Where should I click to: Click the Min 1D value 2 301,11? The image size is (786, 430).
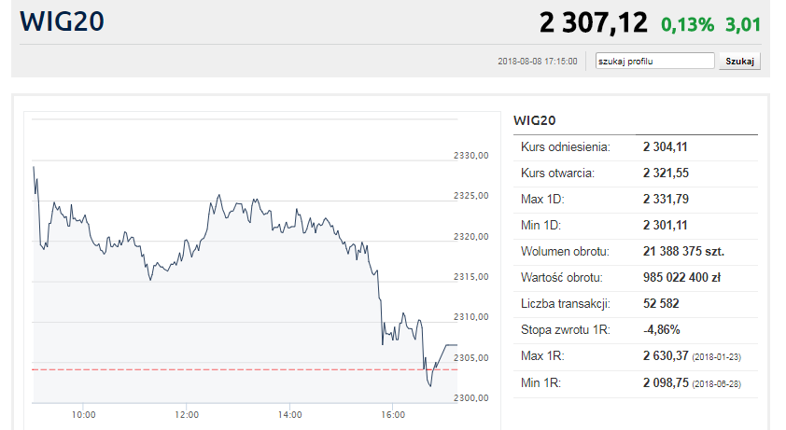[x=665, y=225]
